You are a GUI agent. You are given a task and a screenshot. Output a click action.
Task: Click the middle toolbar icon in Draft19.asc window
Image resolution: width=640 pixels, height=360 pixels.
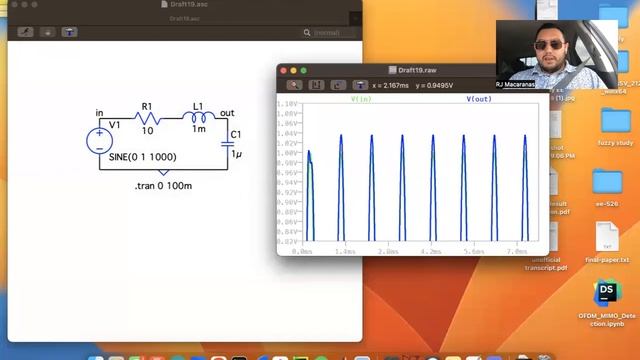47,32
